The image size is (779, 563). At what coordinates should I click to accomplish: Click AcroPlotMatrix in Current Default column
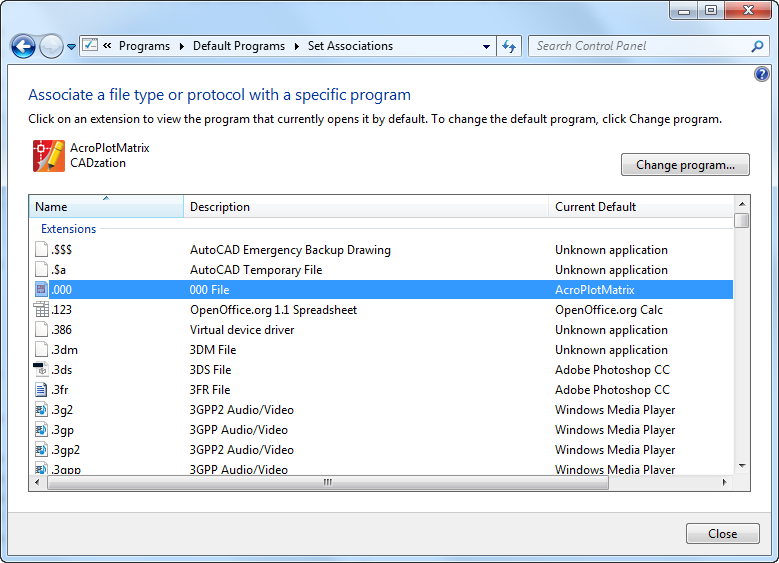[595, 290]
